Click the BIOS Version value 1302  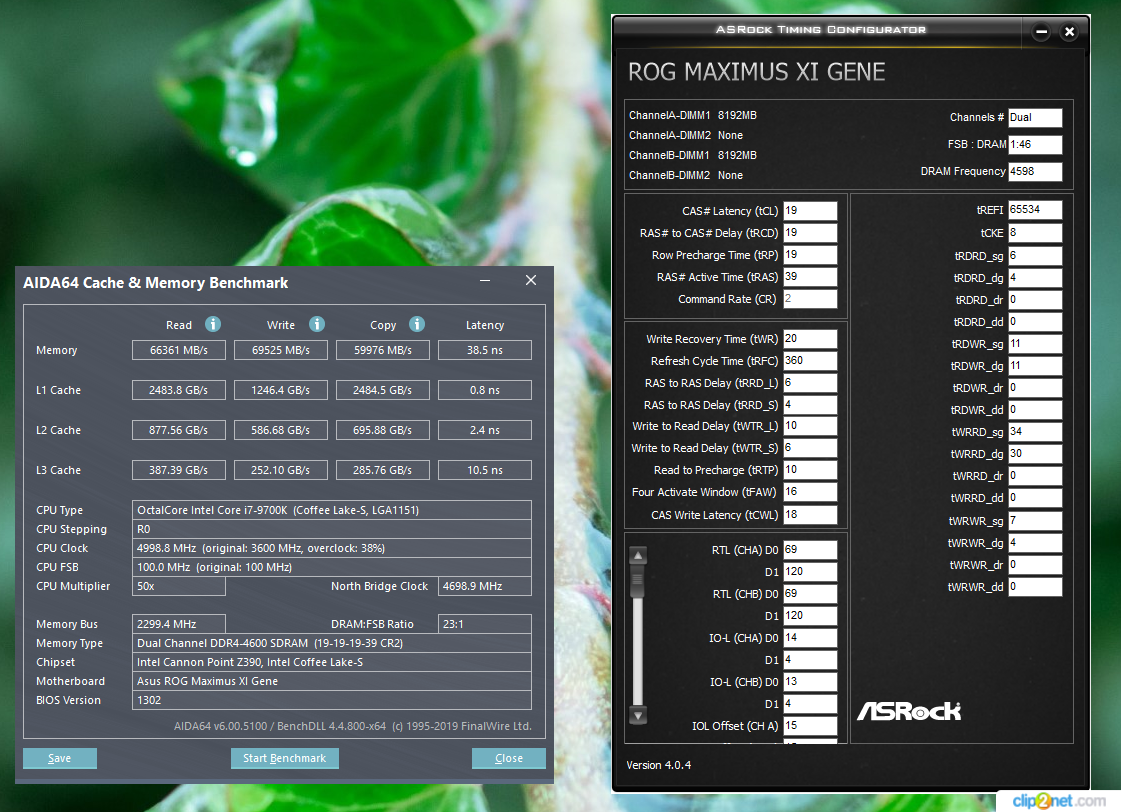pos(332,700)
